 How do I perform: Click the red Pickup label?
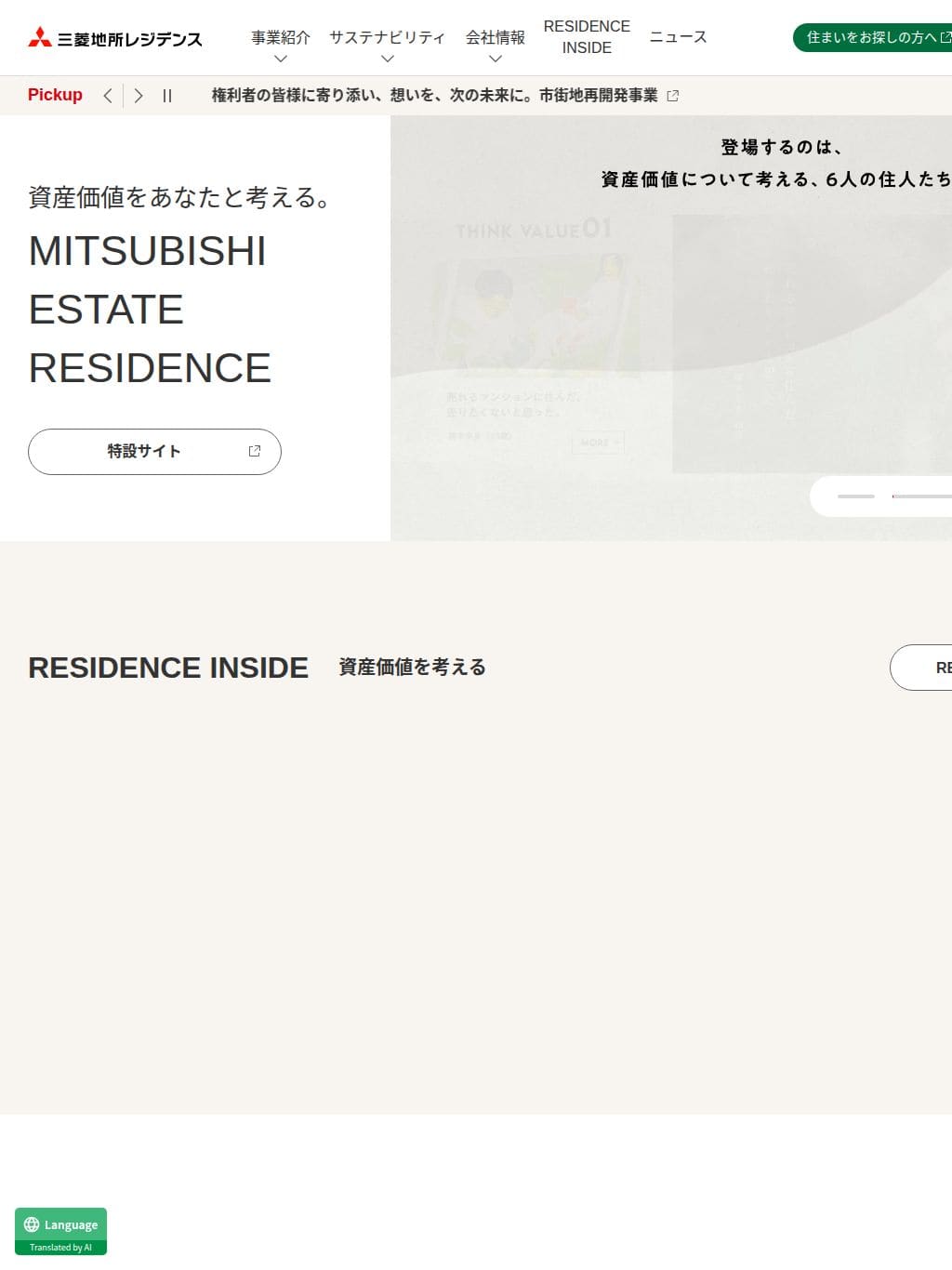pyautogui.click(x=55, y=95)
